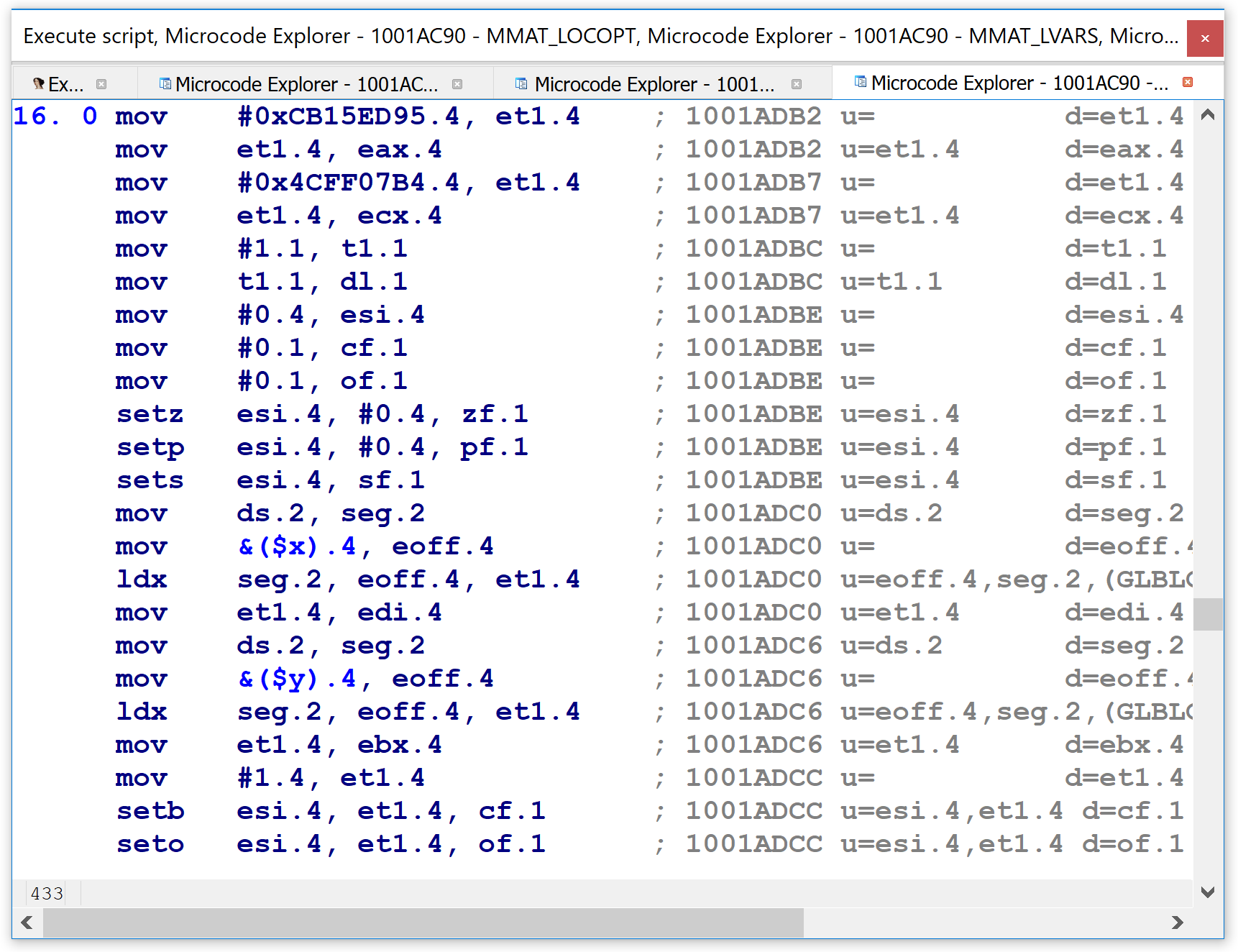Image resolution: width=1238 pixels, height=952 pixels.
Task: Click the setb instruction mnemonic
Action: 150,811
